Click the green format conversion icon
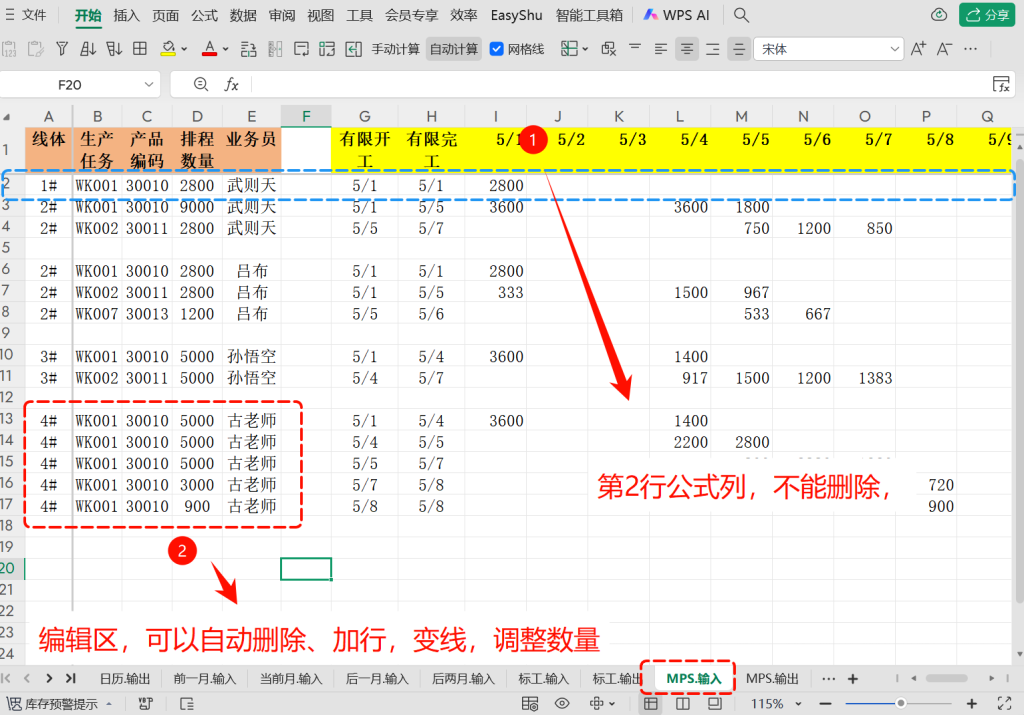This screenshot has height=715, width=1024. click(x=327, y=49)
